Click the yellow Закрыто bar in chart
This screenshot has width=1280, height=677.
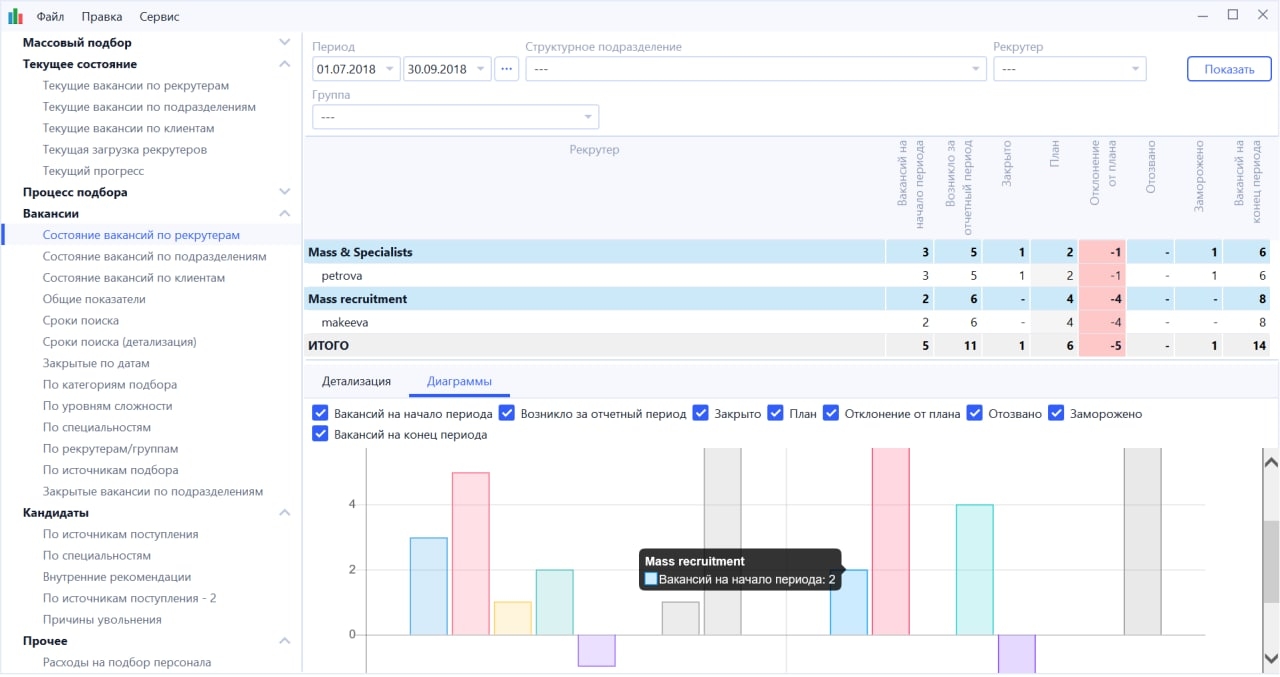click(513, 618)
